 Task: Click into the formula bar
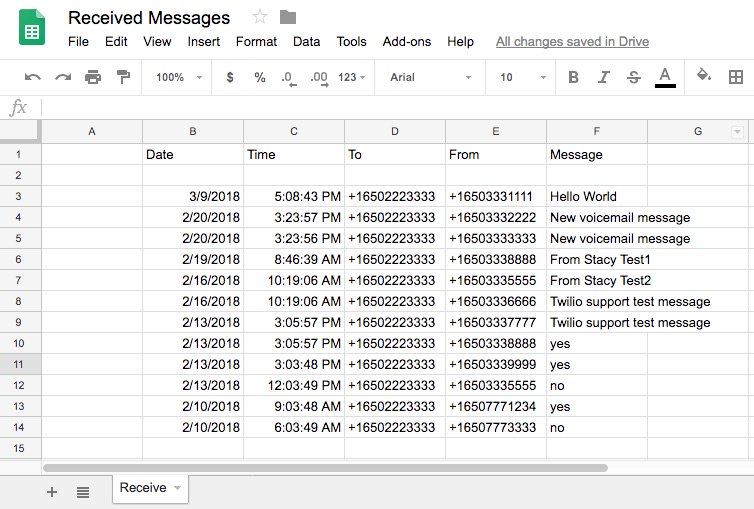point(397,108)
